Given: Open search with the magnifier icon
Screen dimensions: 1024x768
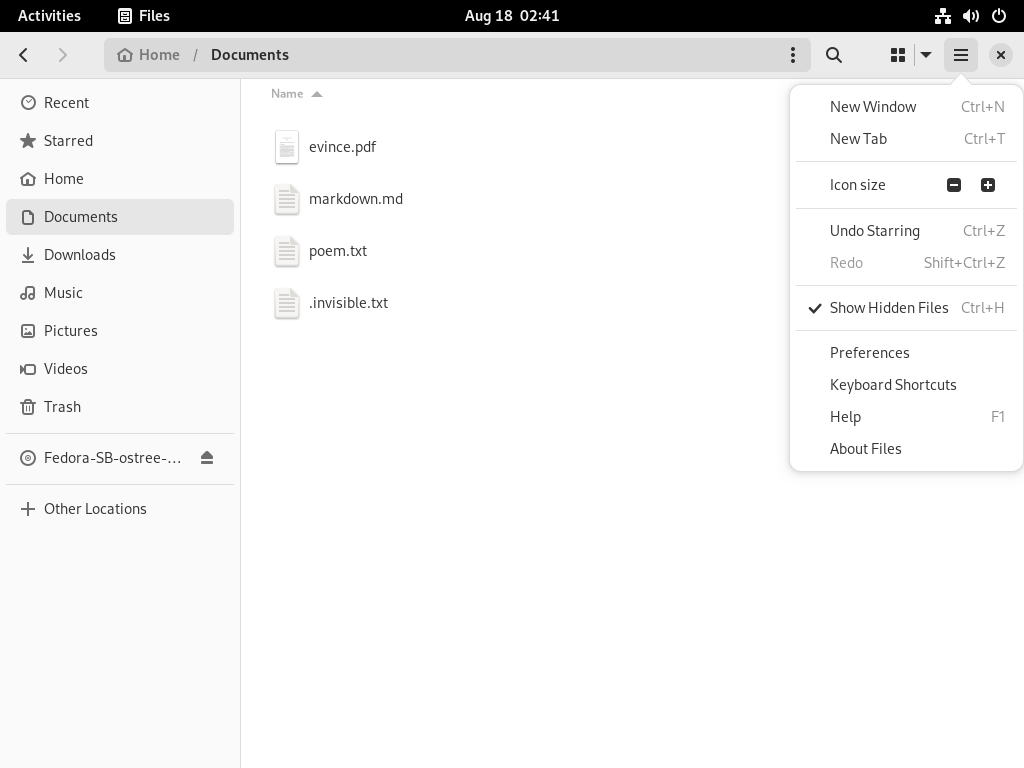Looking at the screenshot, I should point(834,55).
